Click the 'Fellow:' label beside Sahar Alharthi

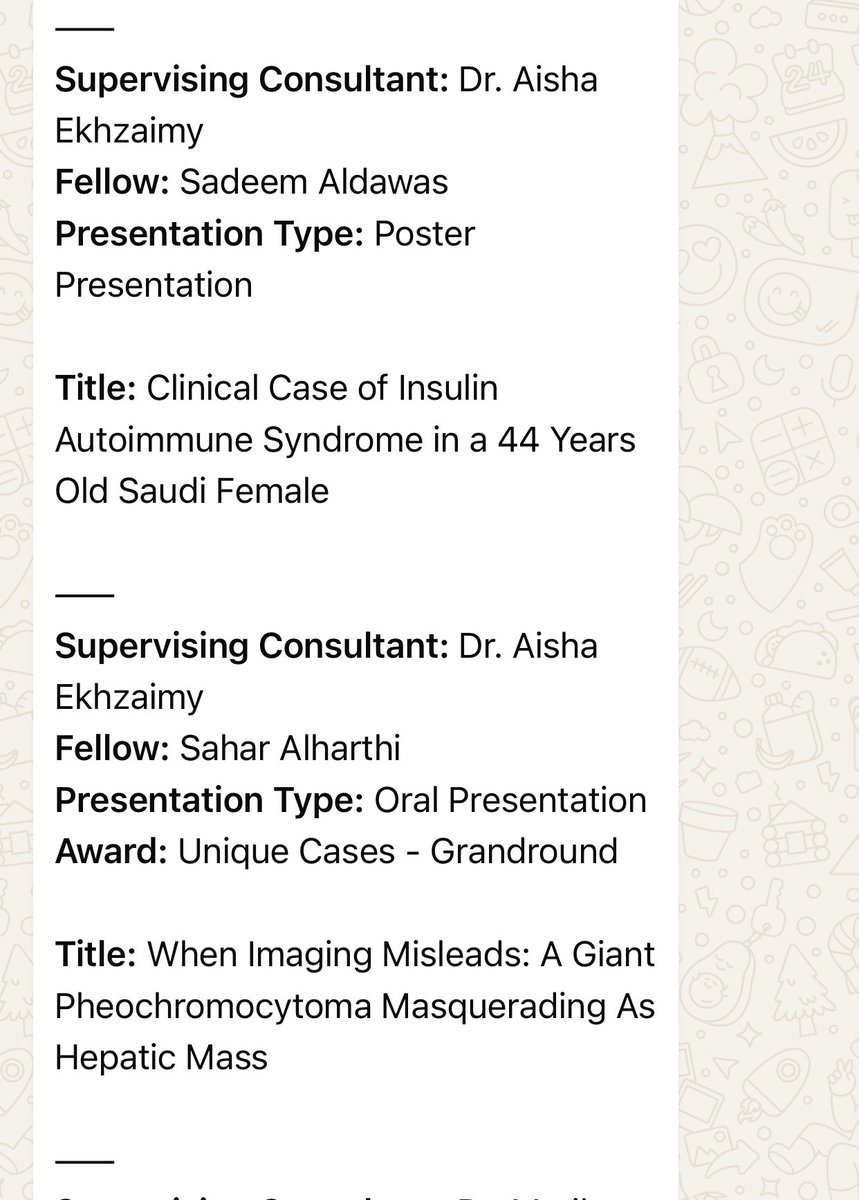[112, 749]
